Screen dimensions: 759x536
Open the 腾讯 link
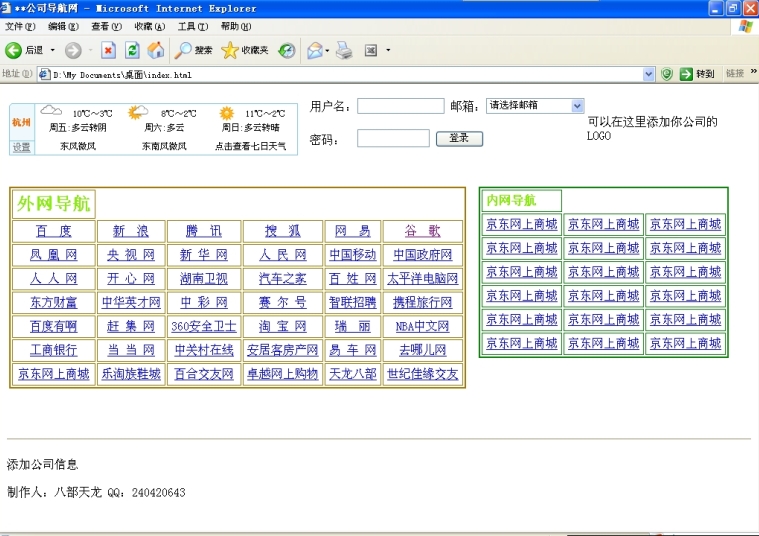[204, 231]
